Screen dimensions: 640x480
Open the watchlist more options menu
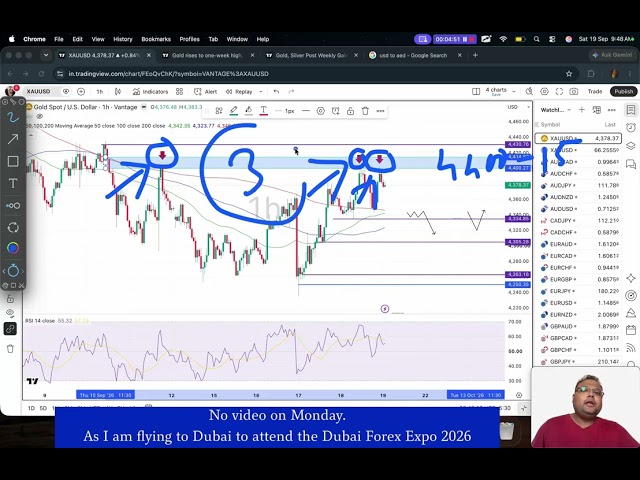(611, 110)
